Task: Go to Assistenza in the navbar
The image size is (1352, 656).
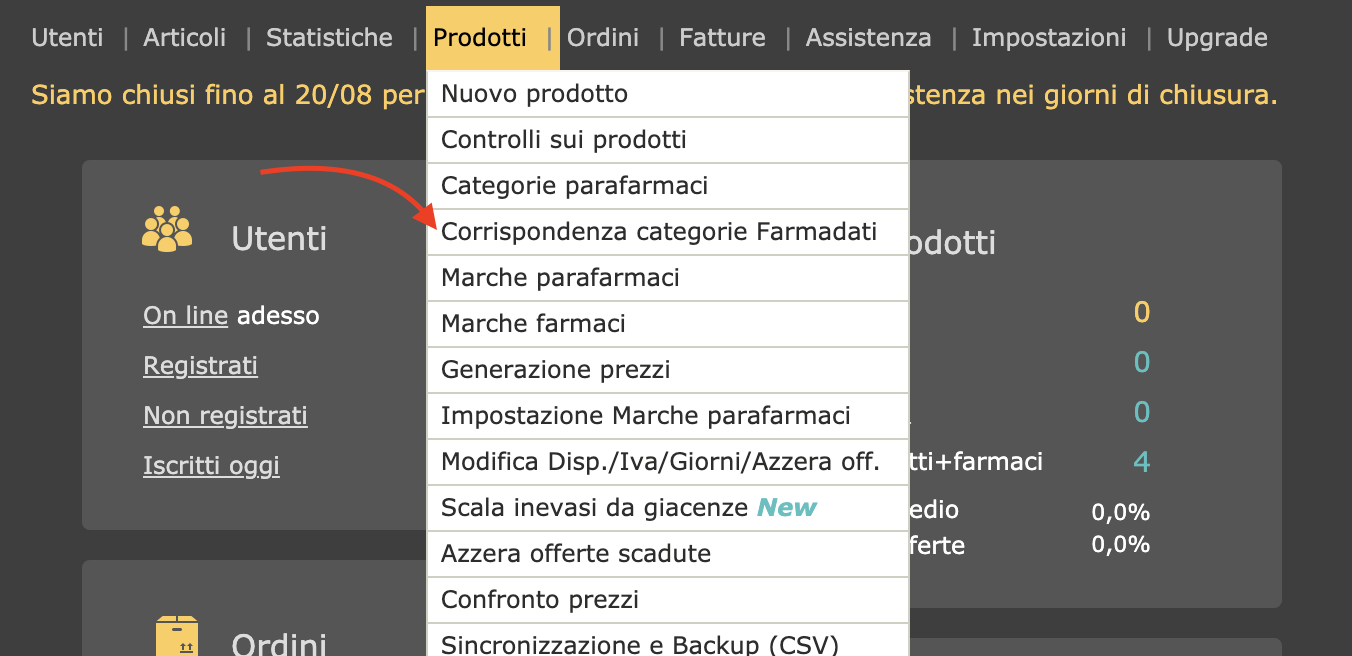Action: coord(868,38)
